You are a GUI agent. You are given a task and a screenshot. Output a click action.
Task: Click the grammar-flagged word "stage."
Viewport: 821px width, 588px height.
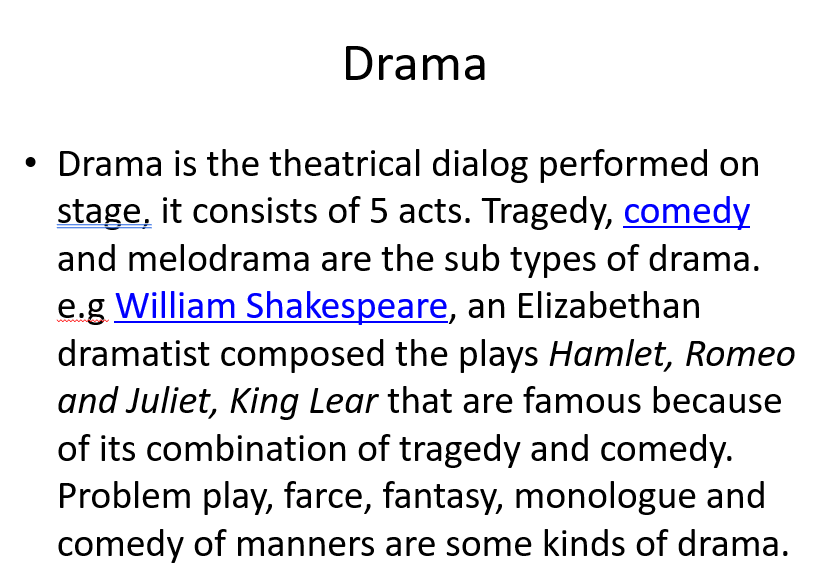coord(103,212)
